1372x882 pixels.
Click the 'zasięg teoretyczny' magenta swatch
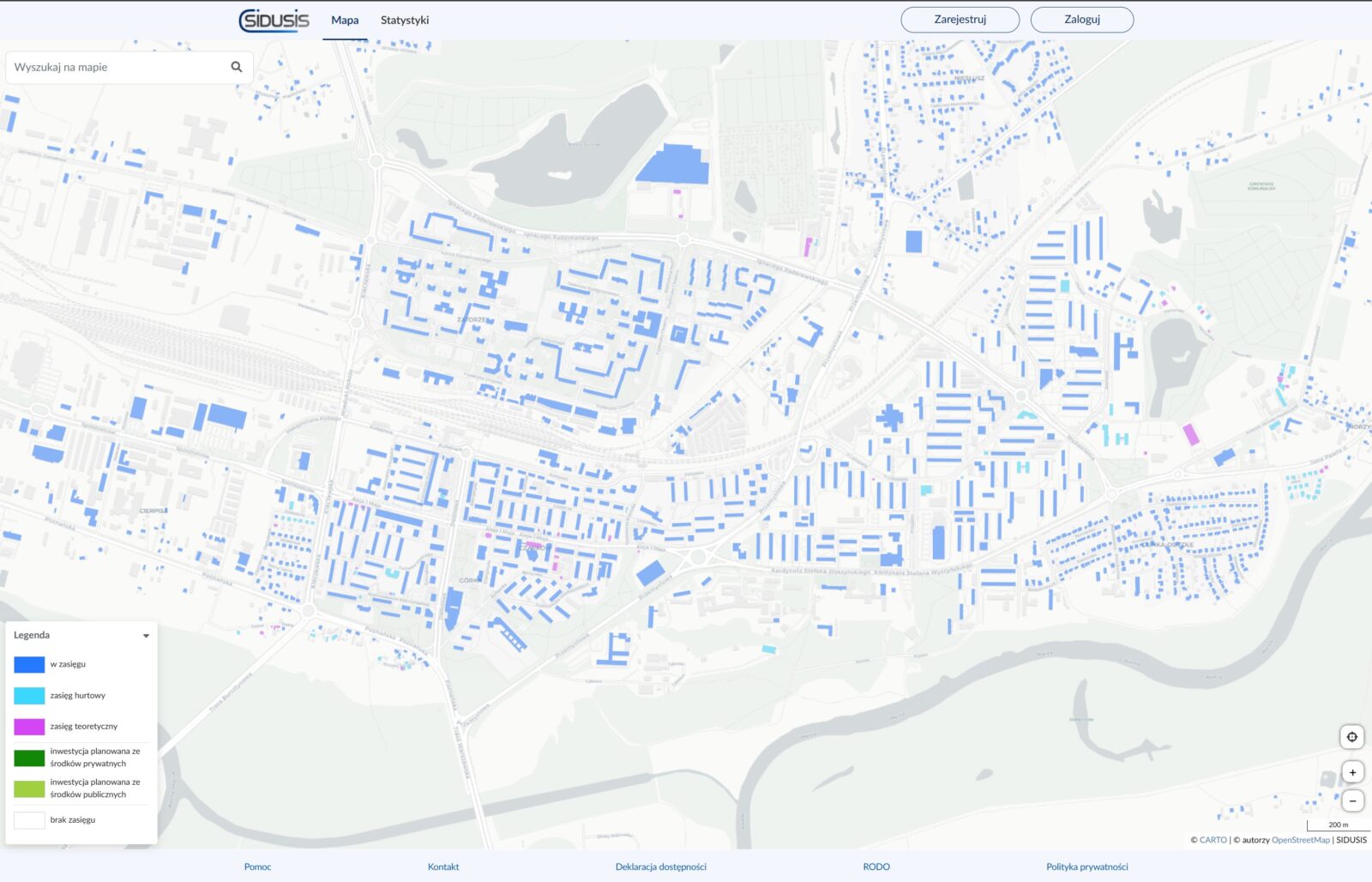(x=29, y=727)
